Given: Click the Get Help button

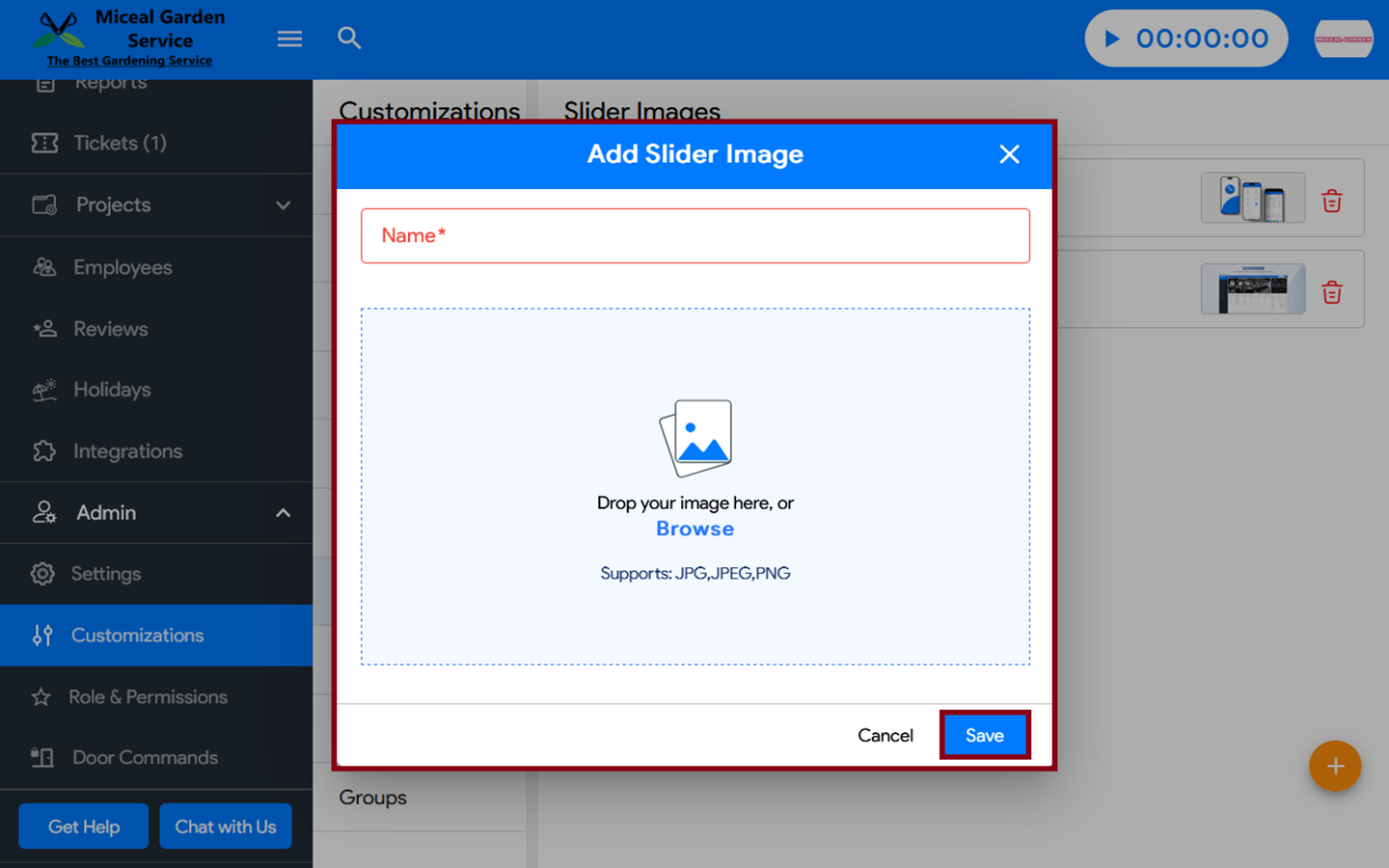Looking at the screenshot, I should pos(84,827).
